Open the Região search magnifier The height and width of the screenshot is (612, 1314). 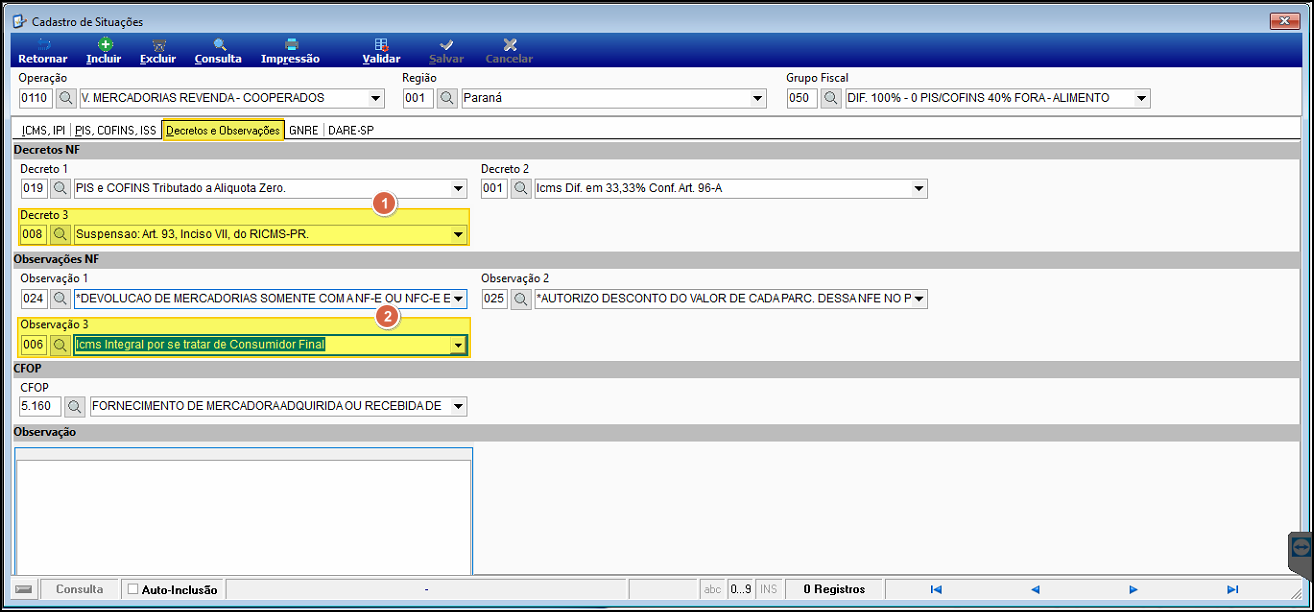(x=448, y=98)
